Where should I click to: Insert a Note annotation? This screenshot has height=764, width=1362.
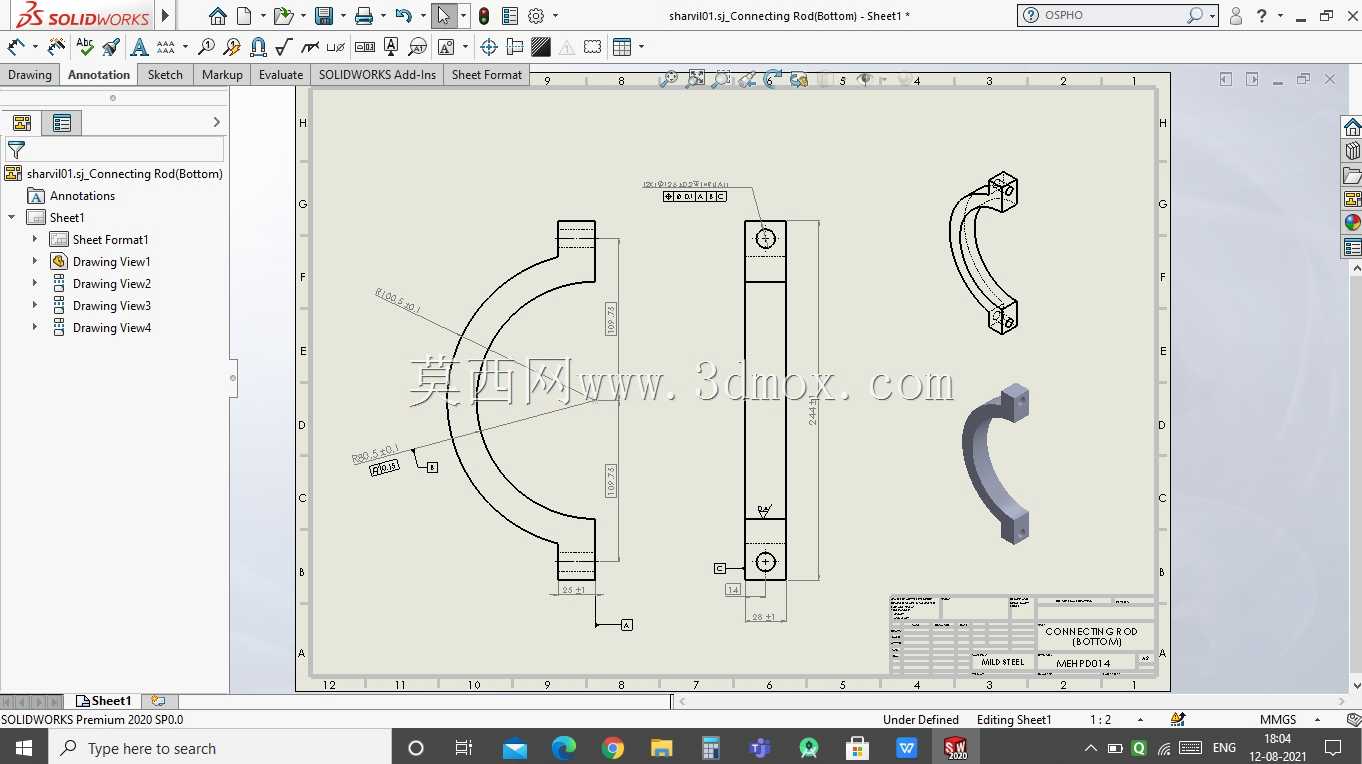point(139,47)
